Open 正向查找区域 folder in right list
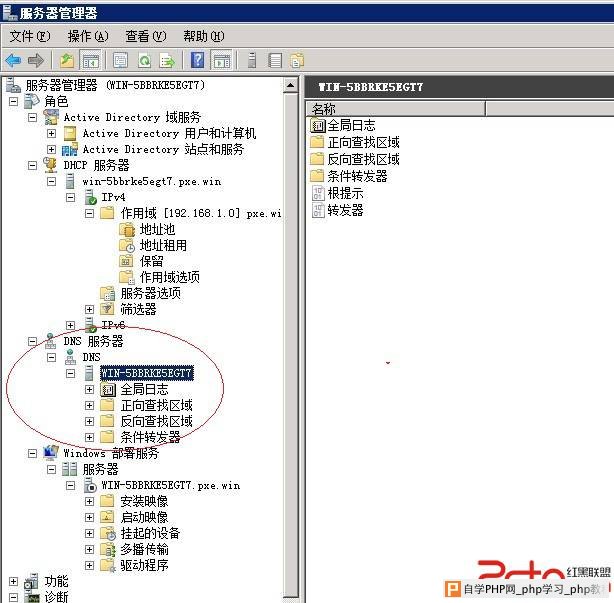Screen dimensions: 614x603 [x=363, y=143]
